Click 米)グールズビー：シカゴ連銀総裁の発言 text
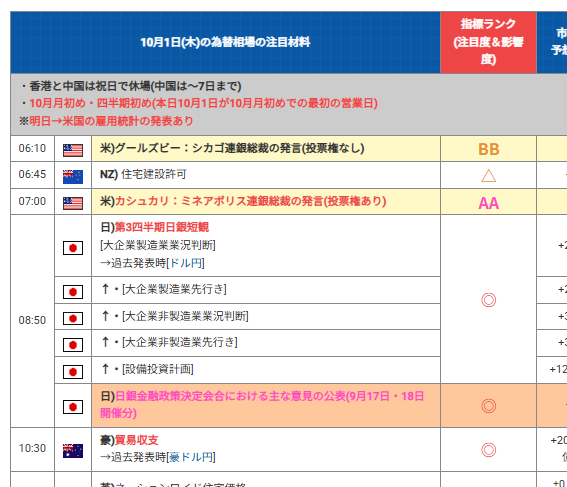Image resolution: width=567 pixels, height=487 pixels. point(232,148)
